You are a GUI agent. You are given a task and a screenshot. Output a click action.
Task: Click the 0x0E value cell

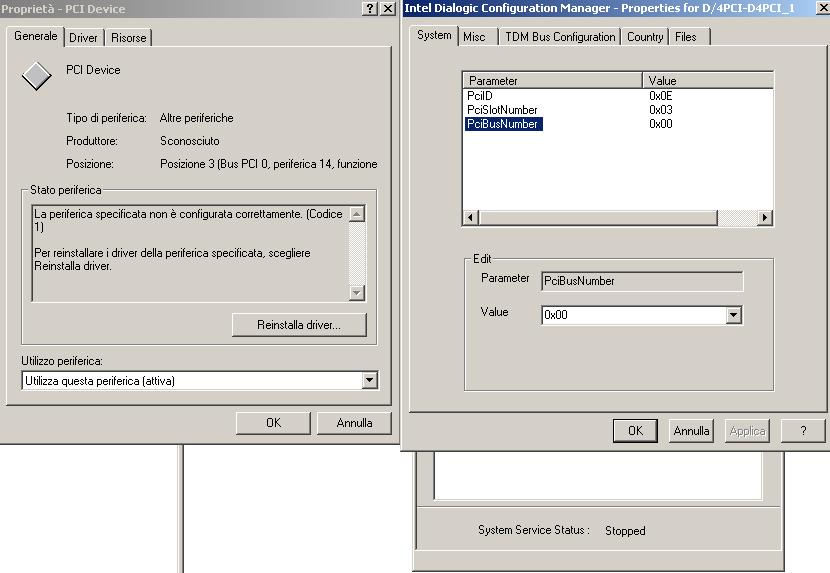pos(661,96)
